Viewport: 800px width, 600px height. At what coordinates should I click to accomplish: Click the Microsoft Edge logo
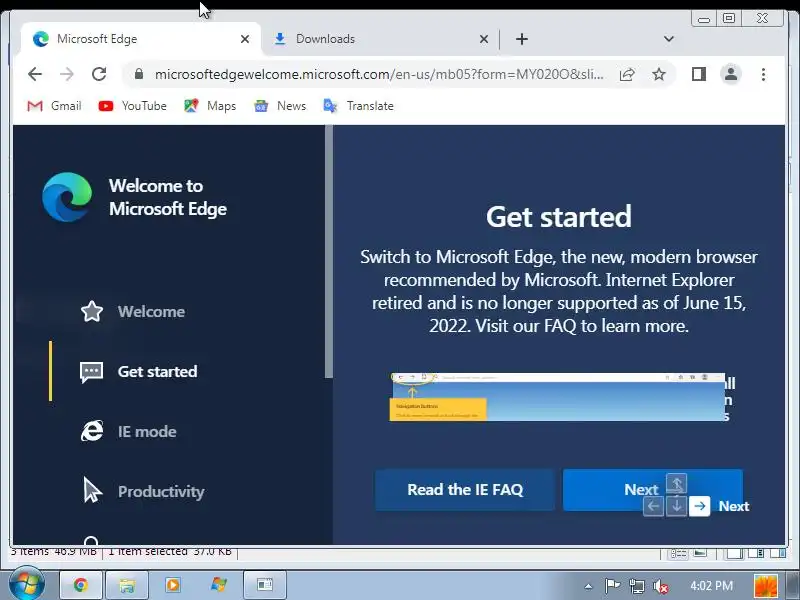coord(67,197)
